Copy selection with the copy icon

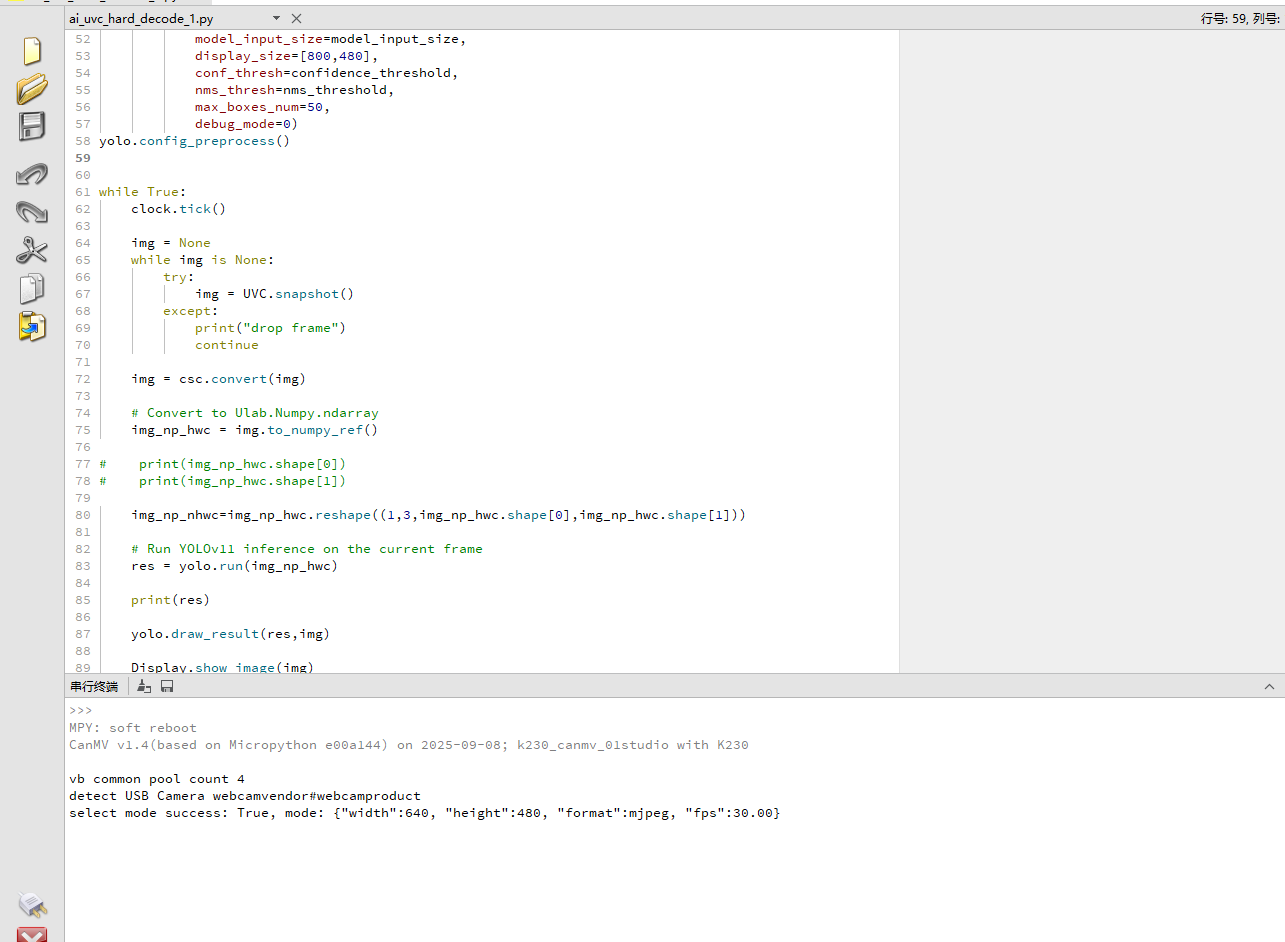pyautogui.click(x=32, y=289)
